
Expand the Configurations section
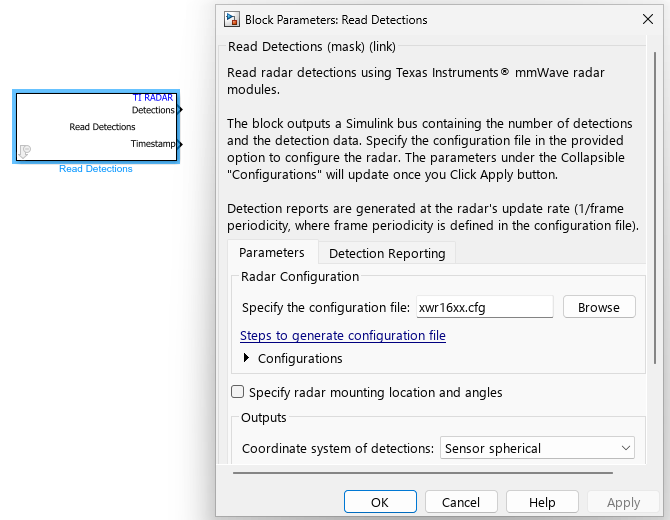(x=247, y=358)
